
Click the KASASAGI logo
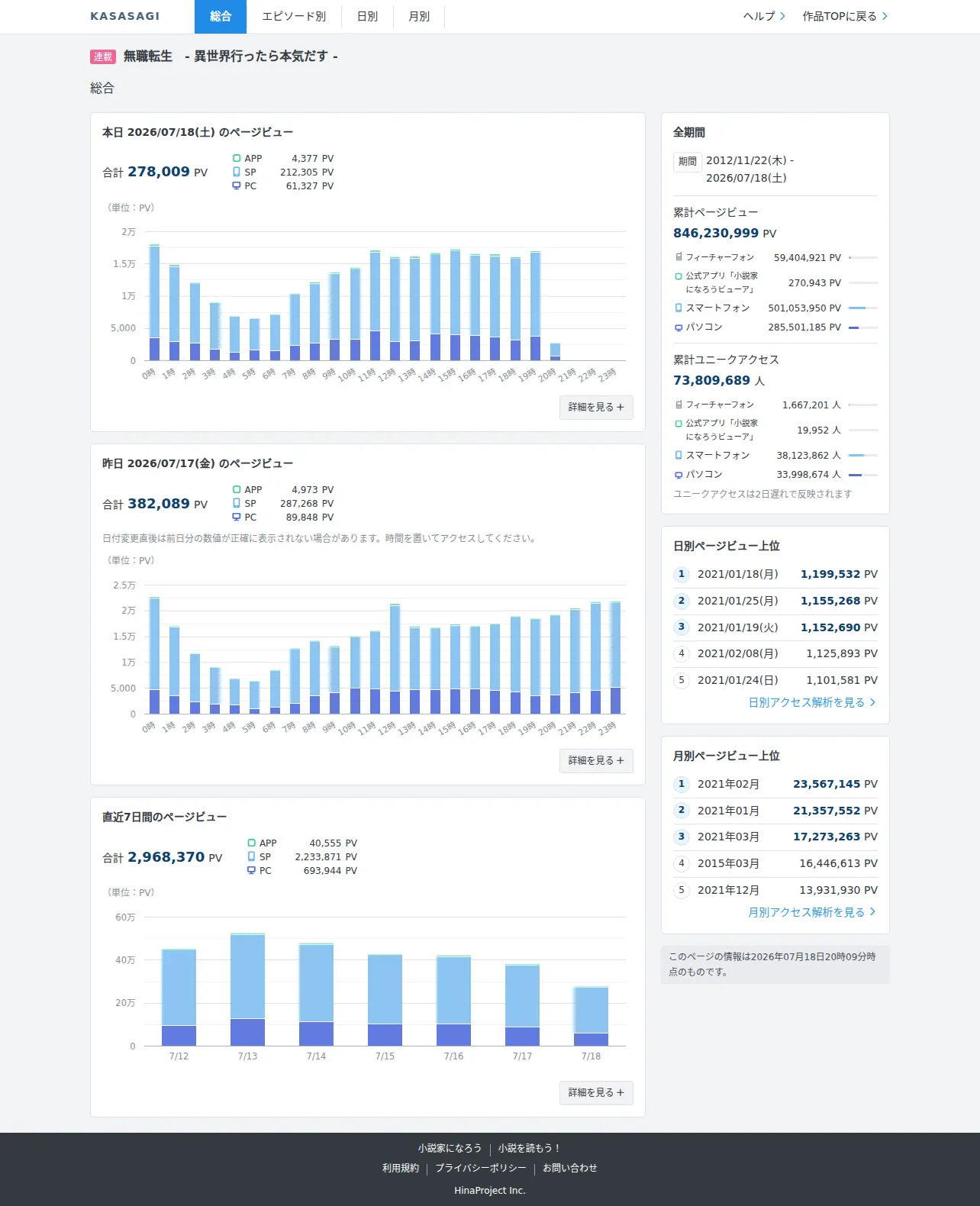coord(125,16)
